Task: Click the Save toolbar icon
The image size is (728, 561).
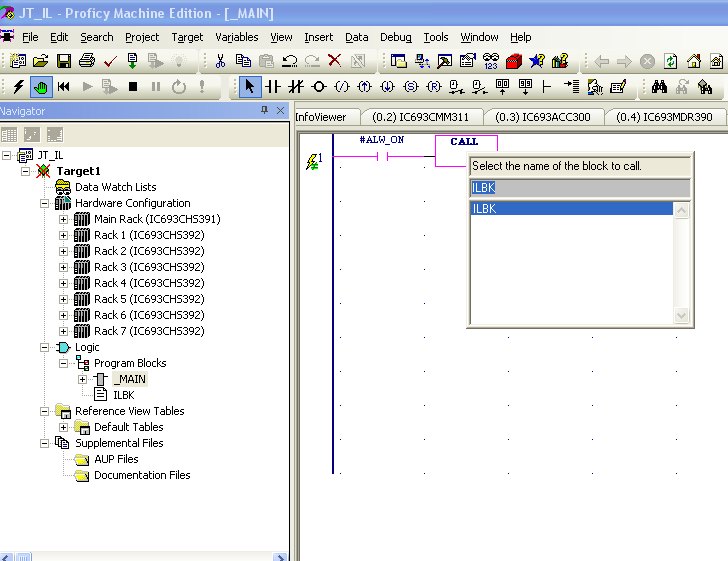Action: tap(64, 61)
